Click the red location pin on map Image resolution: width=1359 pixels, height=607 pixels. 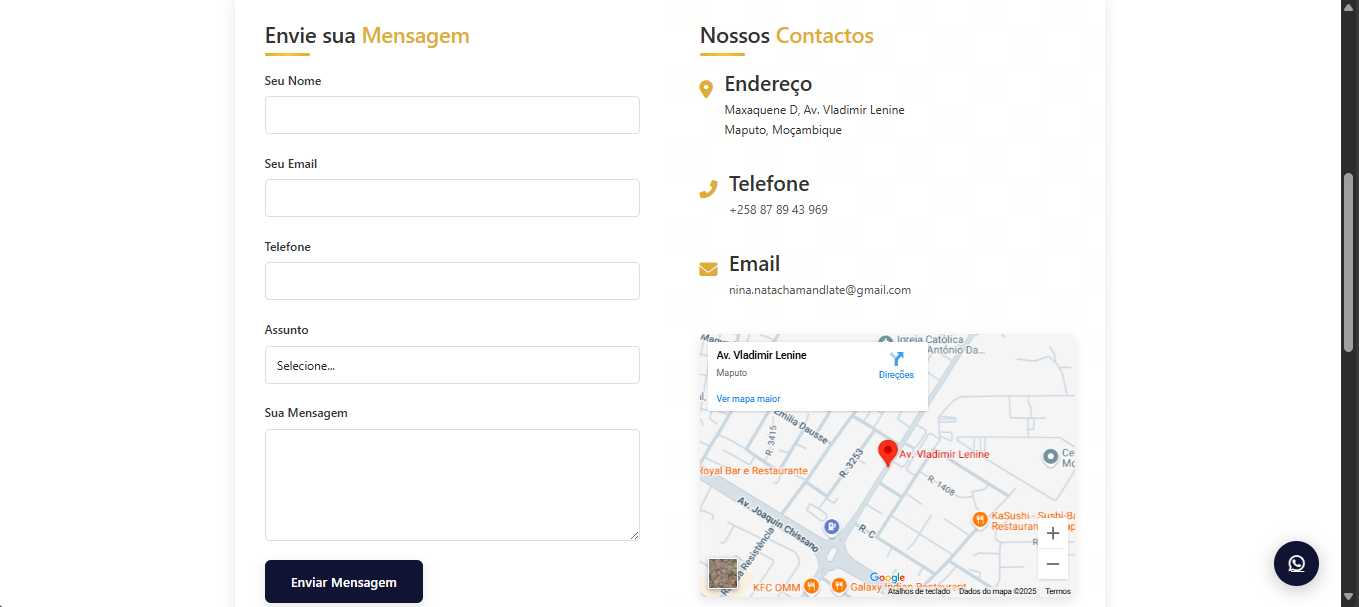coord(887,452)
